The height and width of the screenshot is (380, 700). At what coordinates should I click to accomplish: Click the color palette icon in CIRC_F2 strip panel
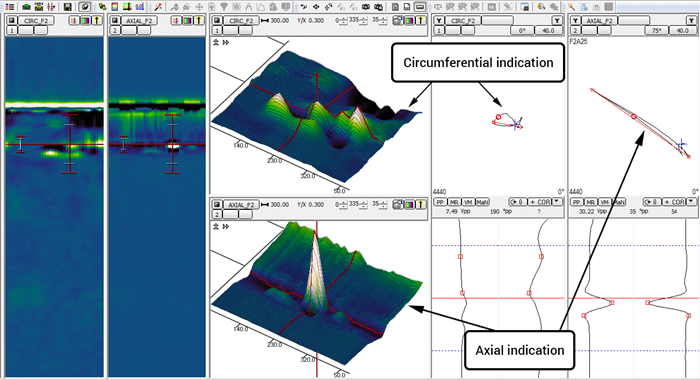(x=85, y=21)
